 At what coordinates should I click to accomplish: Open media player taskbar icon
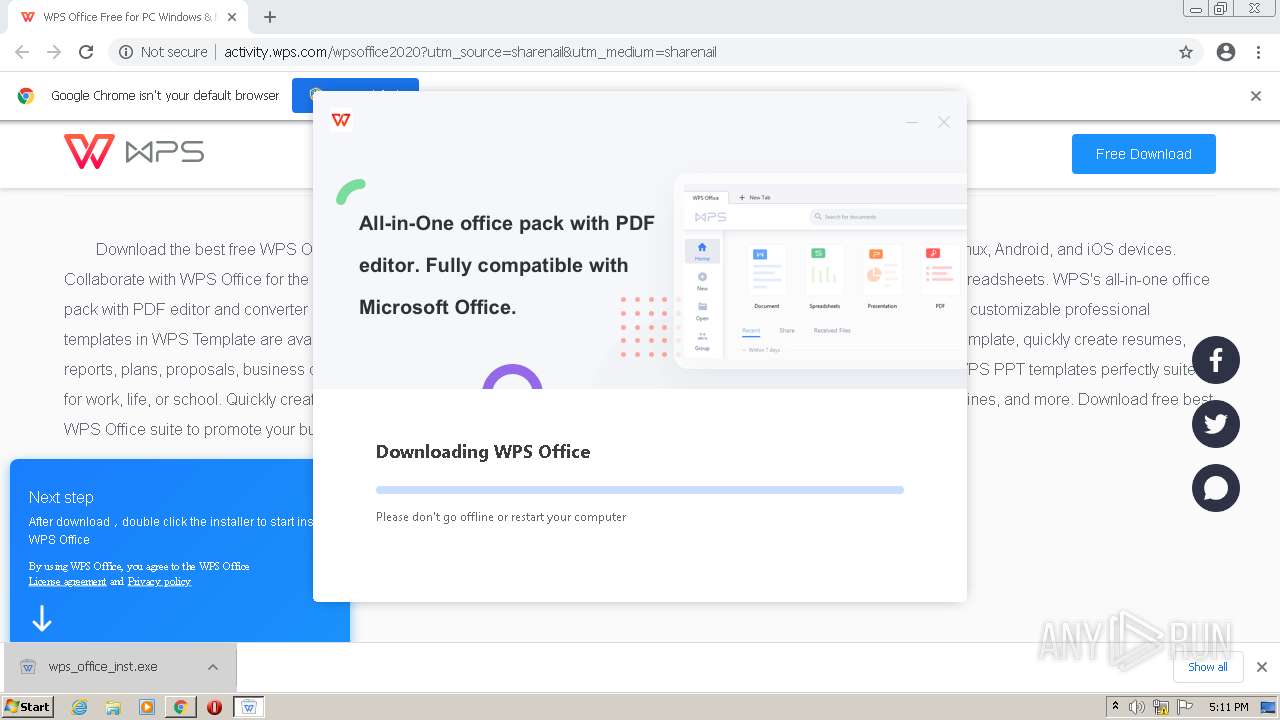point(147,707)
